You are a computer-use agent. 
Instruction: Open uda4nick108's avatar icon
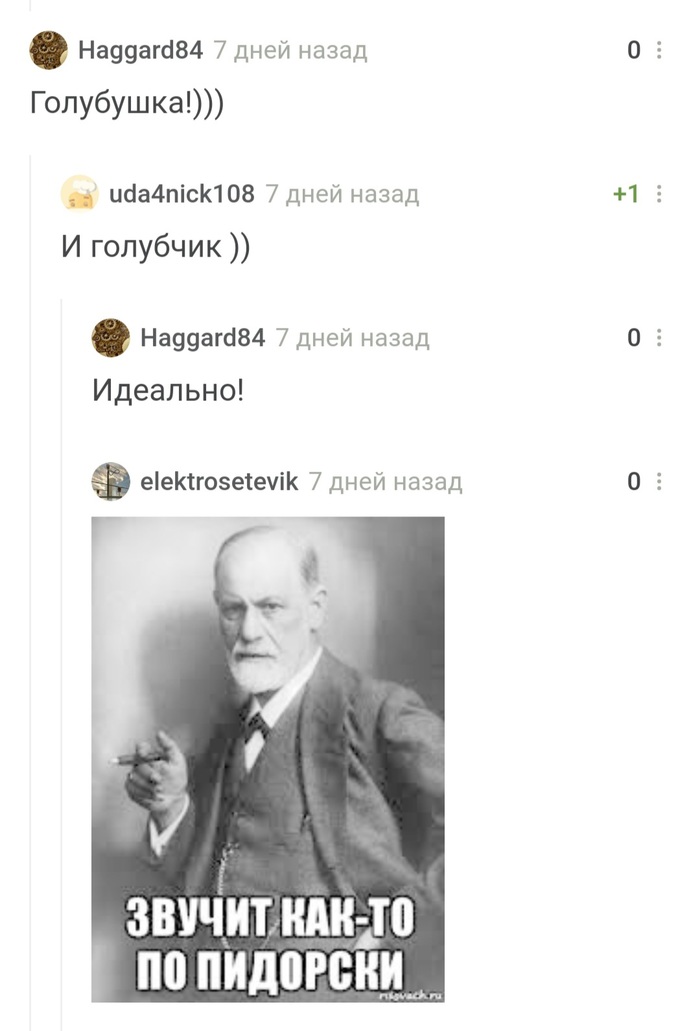pos(80,194)
